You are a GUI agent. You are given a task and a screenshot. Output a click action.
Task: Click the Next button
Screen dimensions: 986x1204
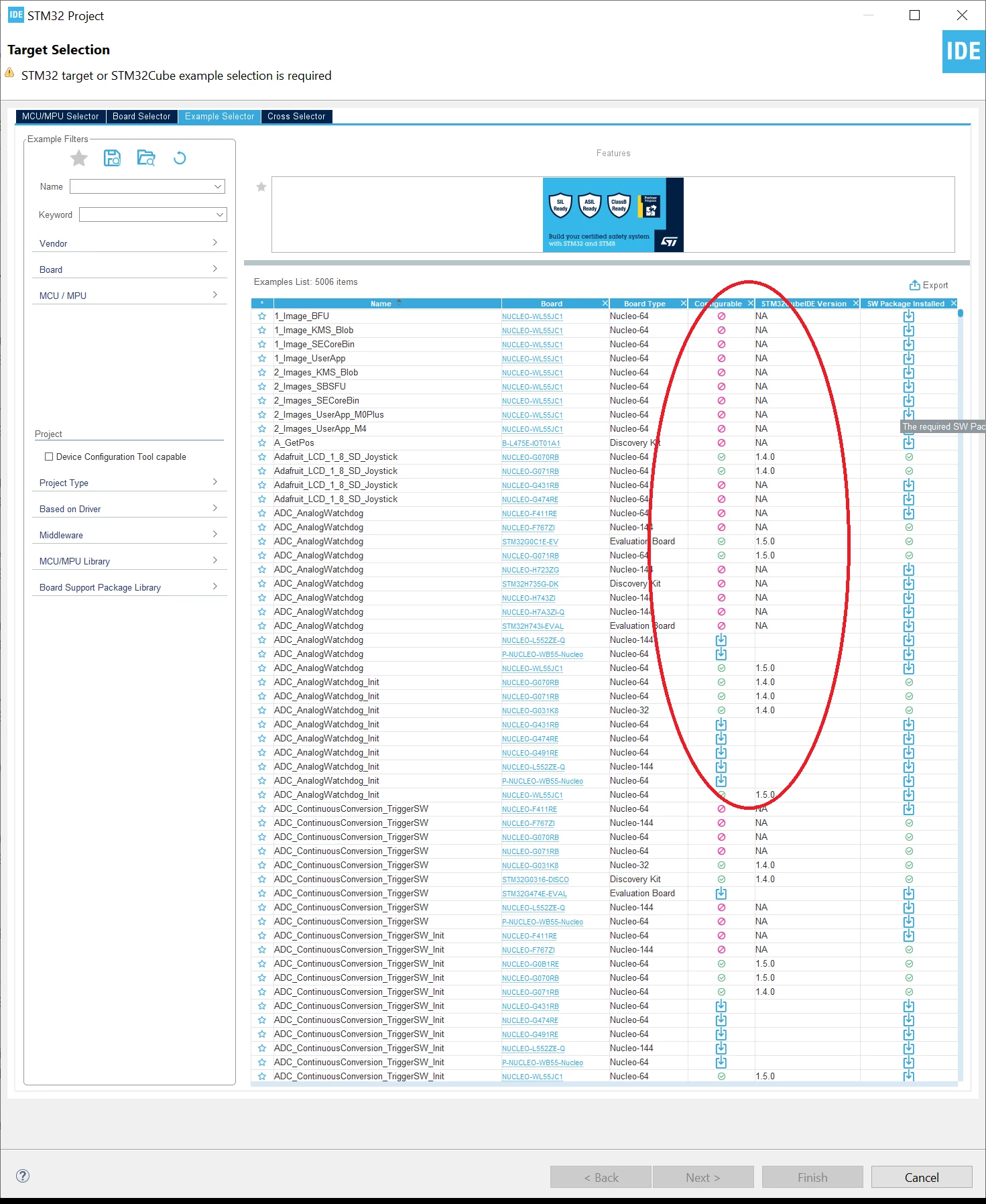pos(703,1177)
